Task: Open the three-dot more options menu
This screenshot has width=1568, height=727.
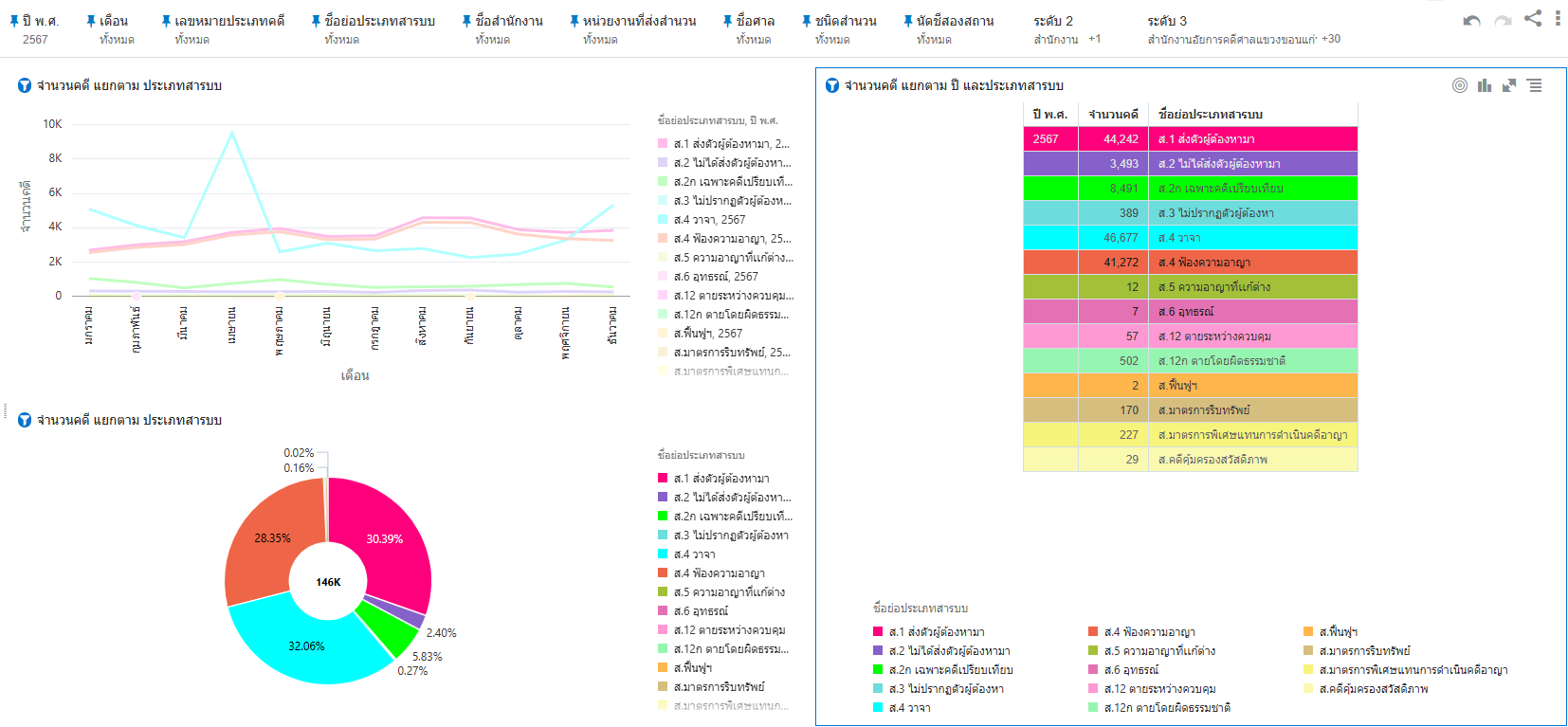Action: coord(1558,18)
